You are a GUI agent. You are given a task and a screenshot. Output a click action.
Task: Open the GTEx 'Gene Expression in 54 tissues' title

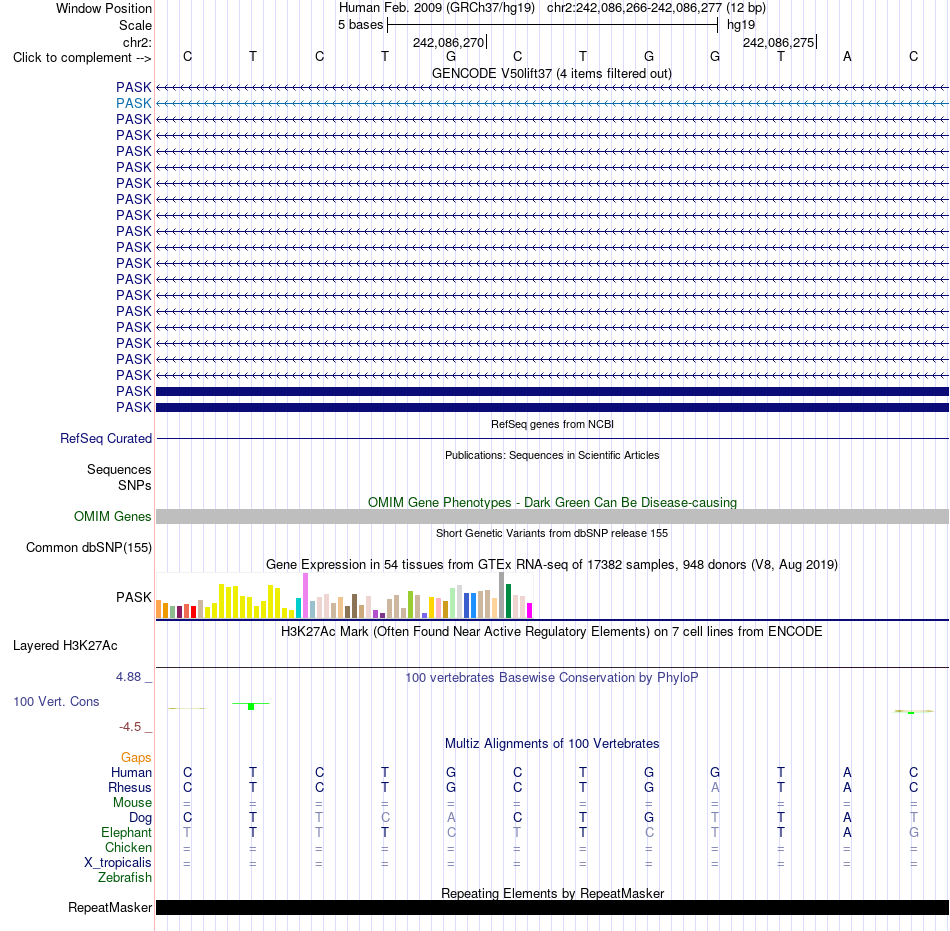[552, 565]
